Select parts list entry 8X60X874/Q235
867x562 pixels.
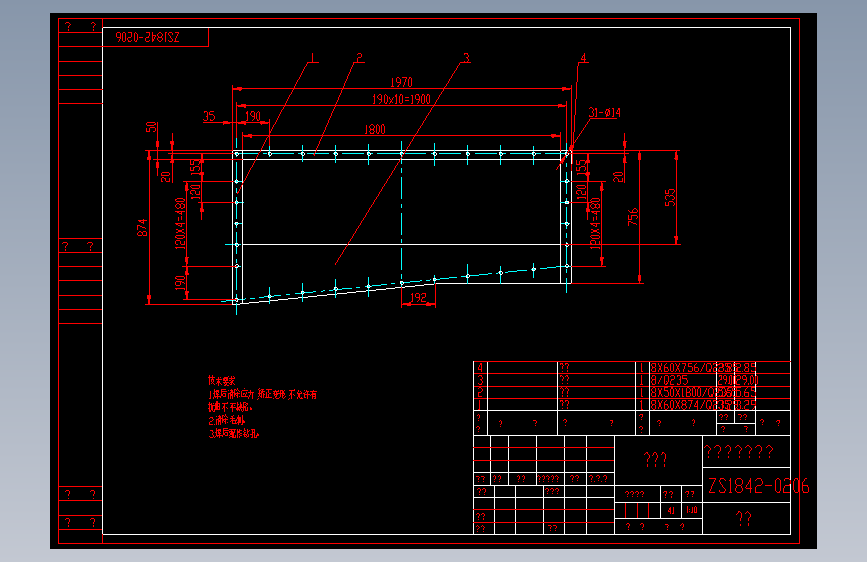coord(692,405)
